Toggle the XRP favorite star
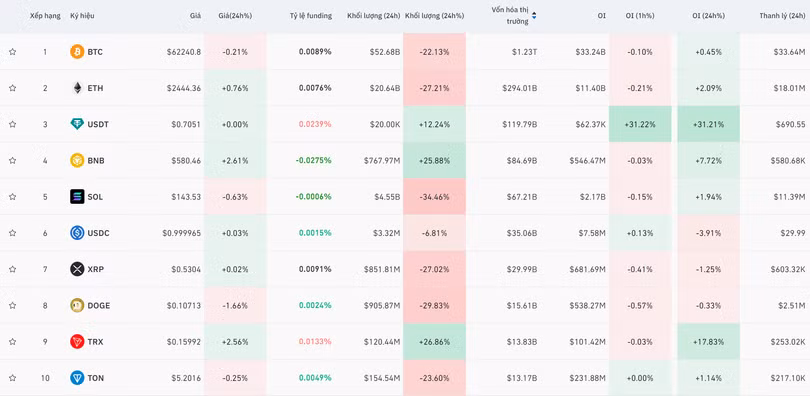This screenshot has height=396, width=810. click(x=12, y=269)
